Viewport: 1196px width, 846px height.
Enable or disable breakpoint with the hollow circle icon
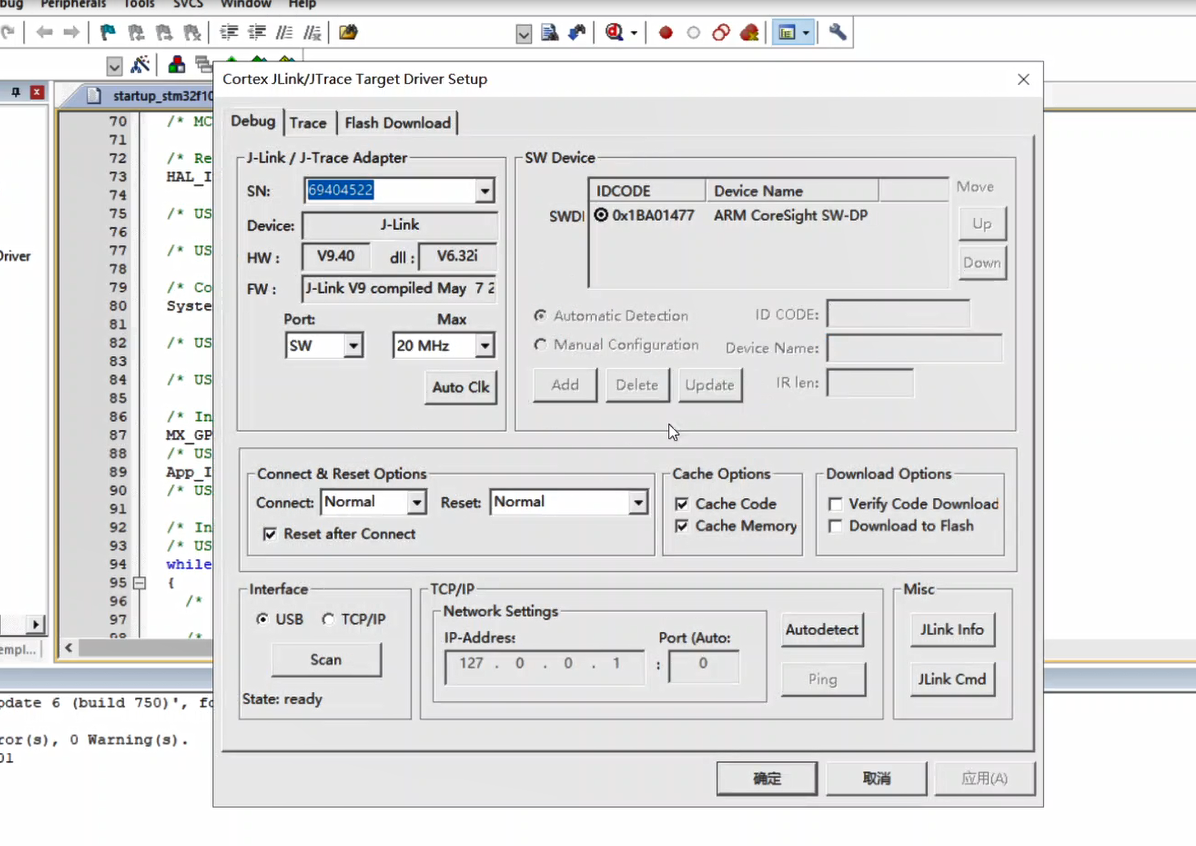(693, 32)
